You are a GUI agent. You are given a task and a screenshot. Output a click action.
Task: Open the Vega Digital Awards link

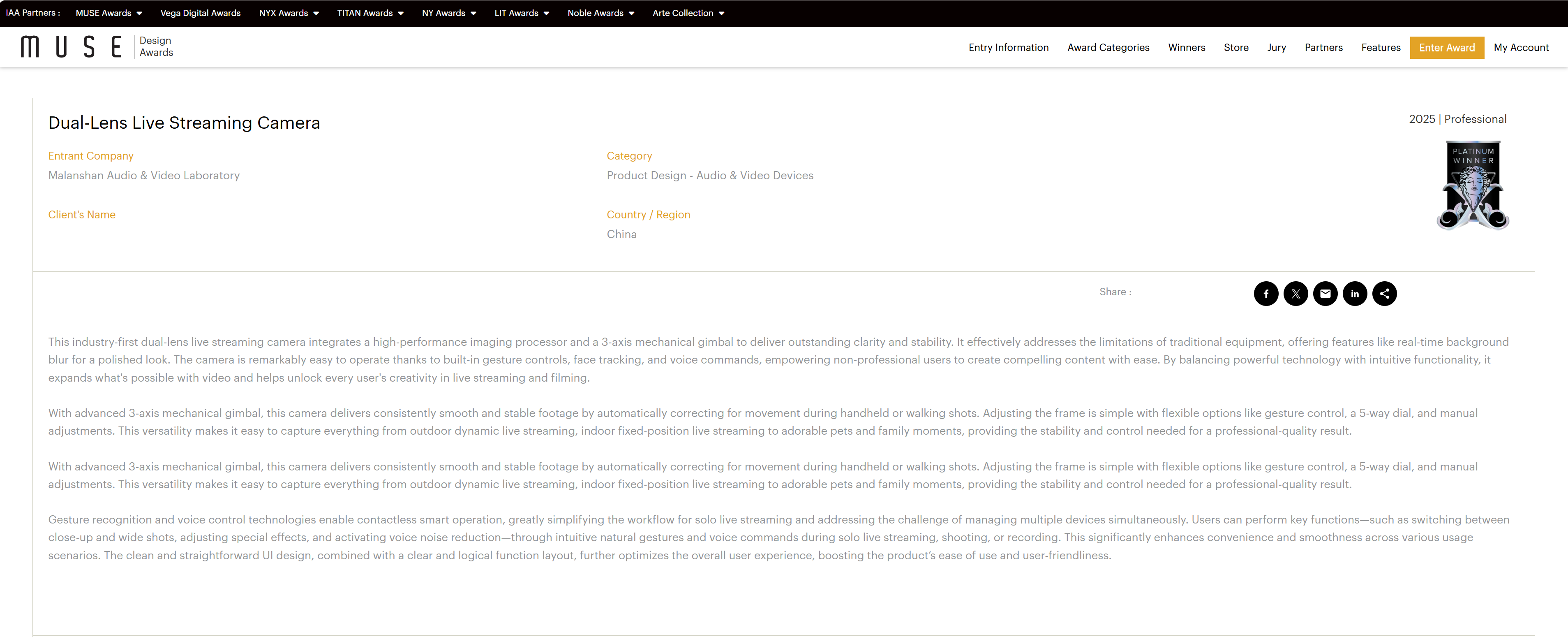click(x=200, y=13)
